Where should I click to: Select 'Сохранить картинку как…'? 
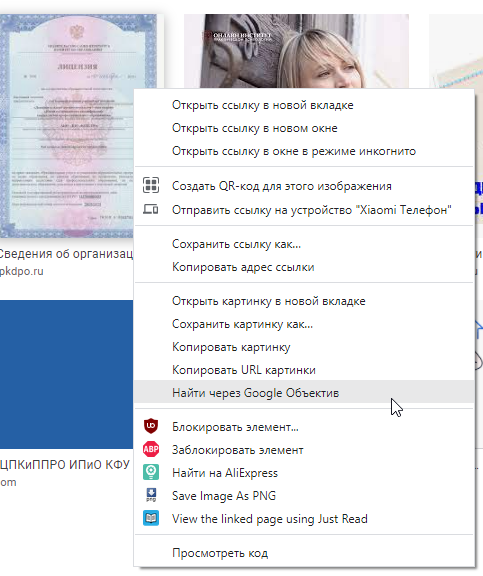pyautogui.click(x=305, y=324)
